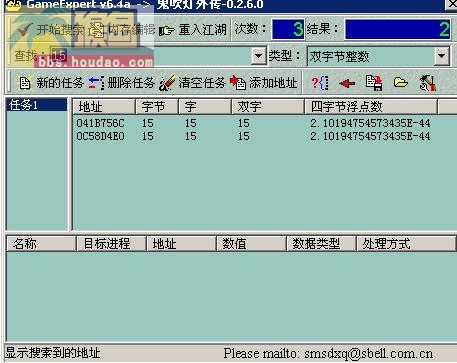Click the yellow open folder icon

click(x=400, y=82)
